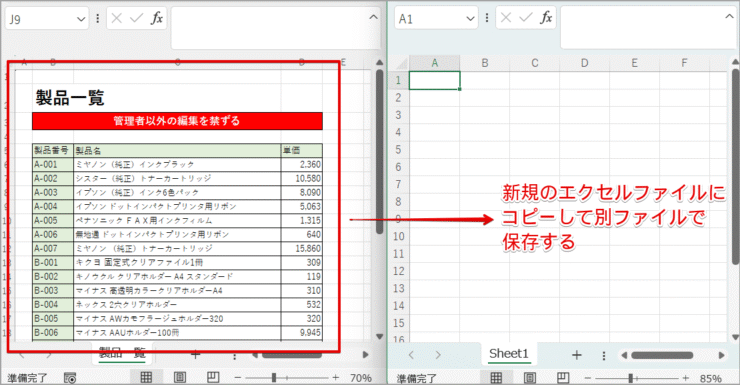Open the J9 name box dropdown
The width and height of the screenshot is (740, 385).
coord(81,19)
